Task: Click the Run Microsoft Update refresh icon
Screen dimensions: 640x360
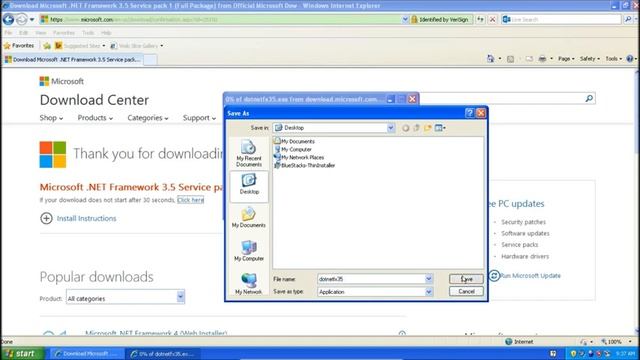Action: click(x=494, y=276)
